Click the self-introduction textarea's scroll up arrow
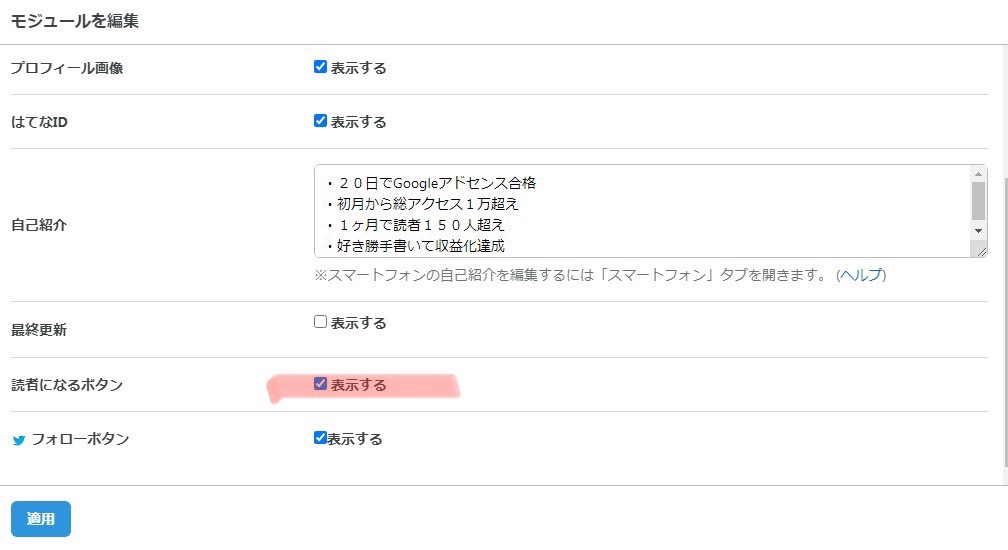Screen dimensions: 1008x550 click(x=978, y=174)
